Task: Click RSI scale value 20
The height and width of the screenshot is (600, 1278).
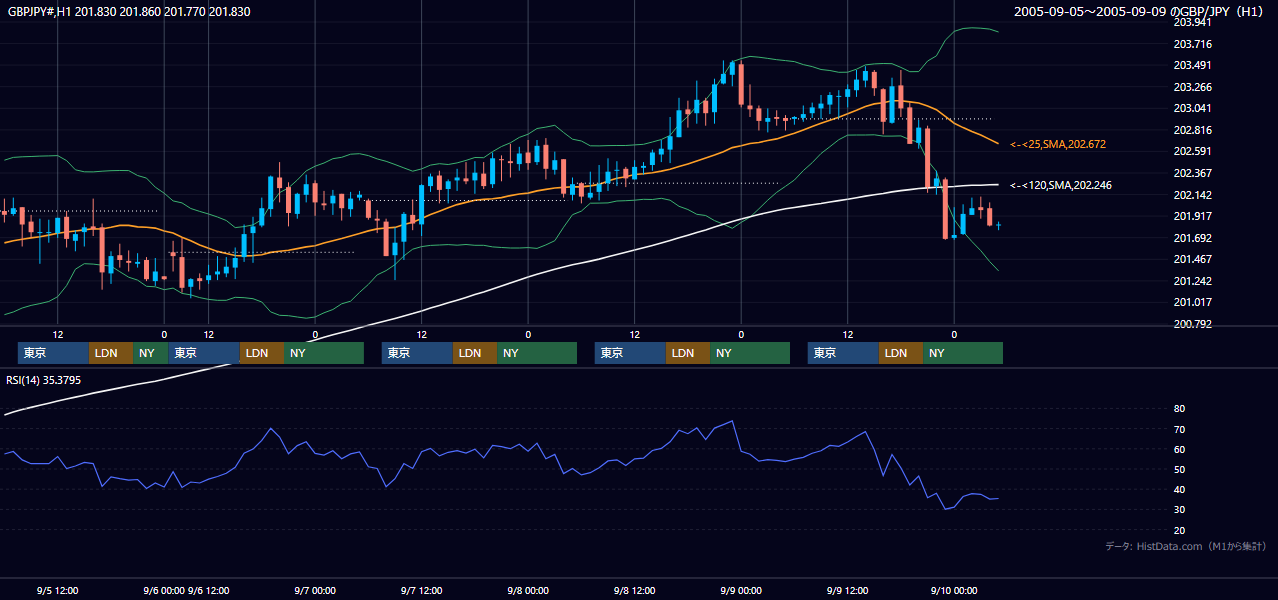Action: pos(1179,530)
